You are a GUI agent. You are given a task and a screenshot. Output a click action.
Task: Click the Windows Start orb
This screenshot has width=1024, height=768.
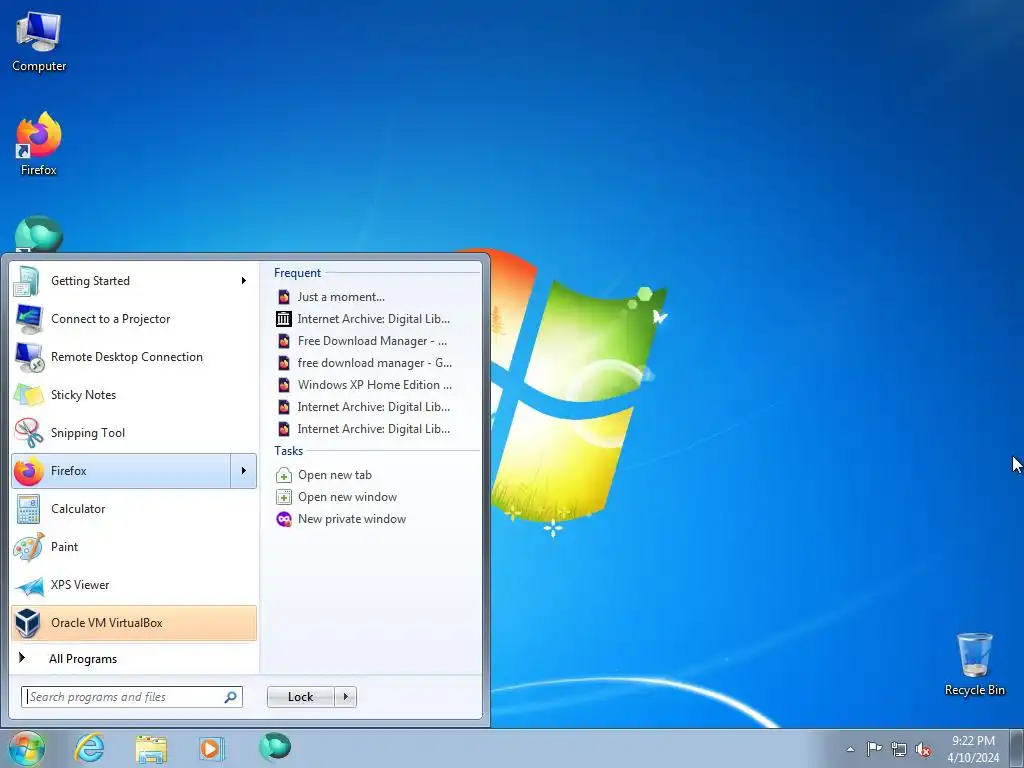pos(26,748)
